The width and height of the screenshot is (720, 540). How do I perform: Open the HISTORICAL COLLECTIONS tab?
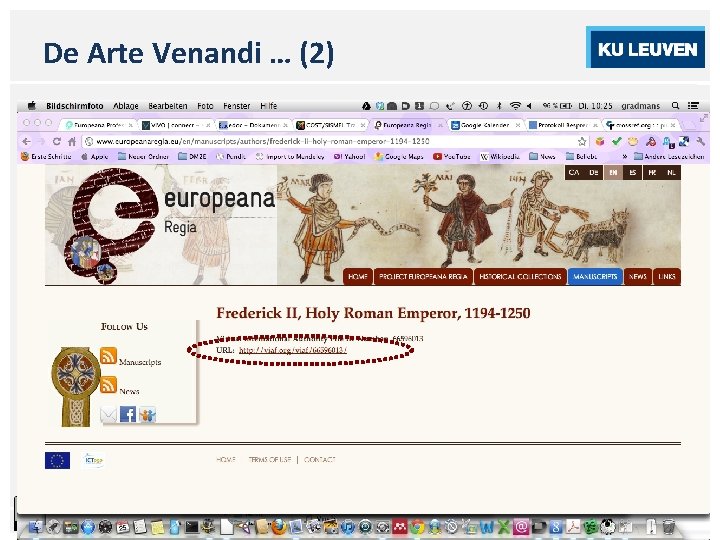point(520,276)
